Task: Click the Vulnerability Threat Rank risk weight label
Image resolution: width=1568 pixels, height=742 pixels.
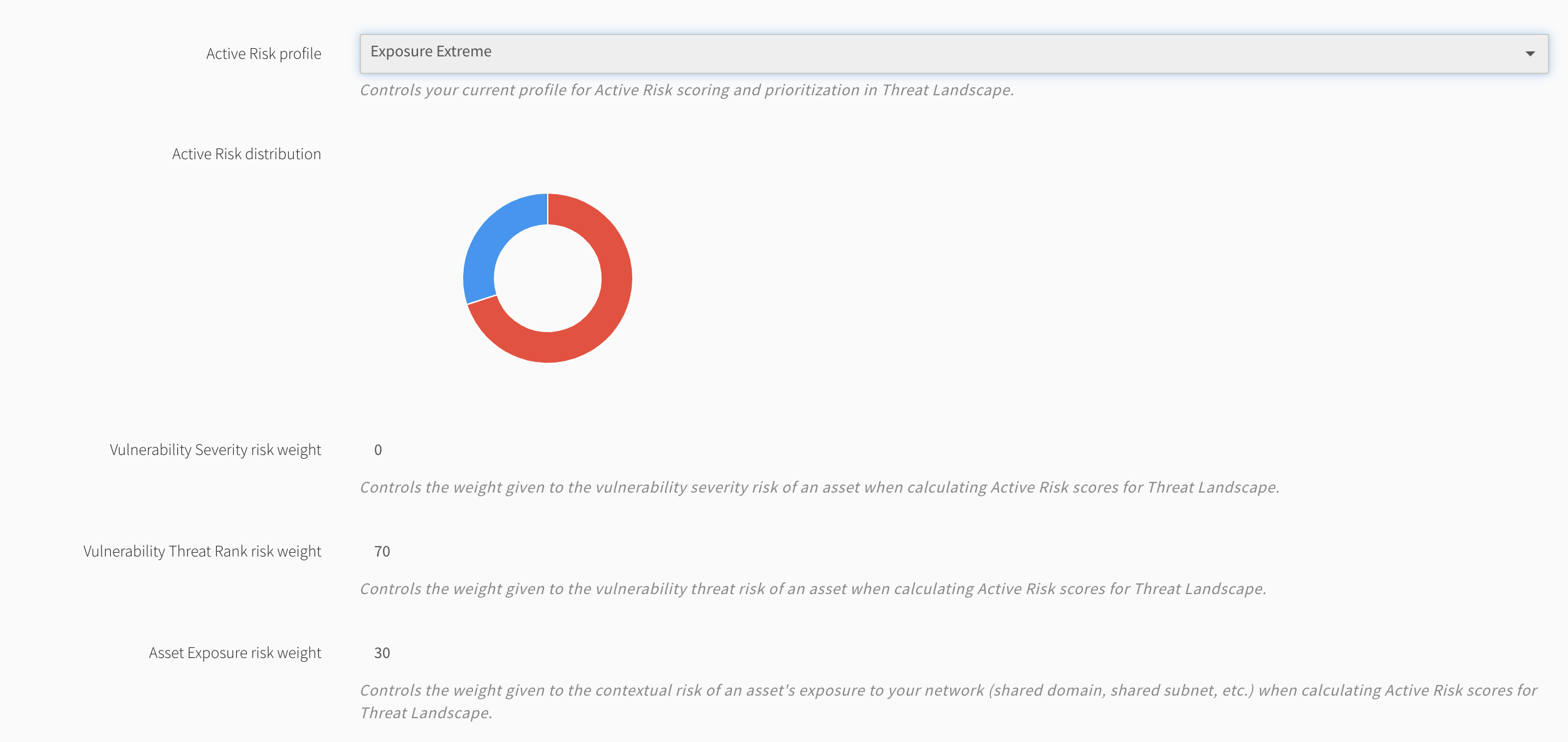Action: [202, 551]
